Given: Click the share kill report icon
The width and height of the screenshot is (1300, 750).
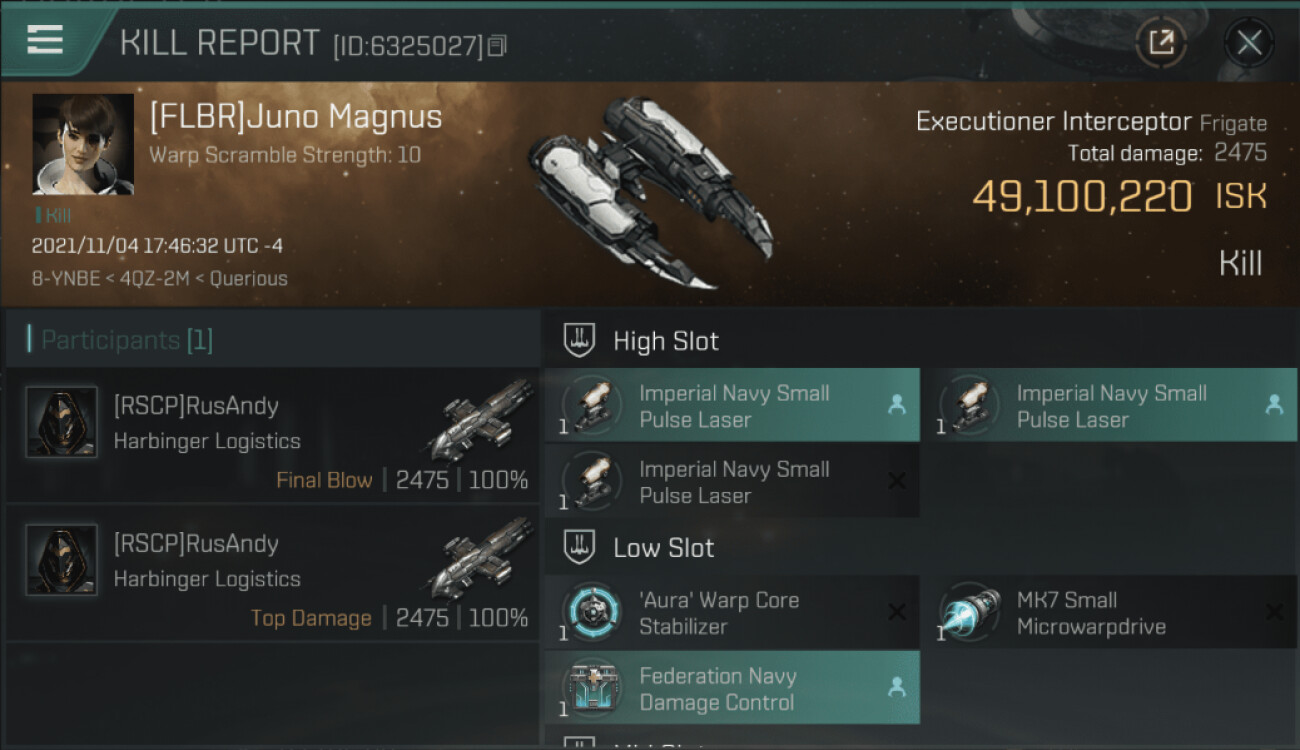Looking at the screenshot, I should pyautogui.click(x=1161, y=42).
